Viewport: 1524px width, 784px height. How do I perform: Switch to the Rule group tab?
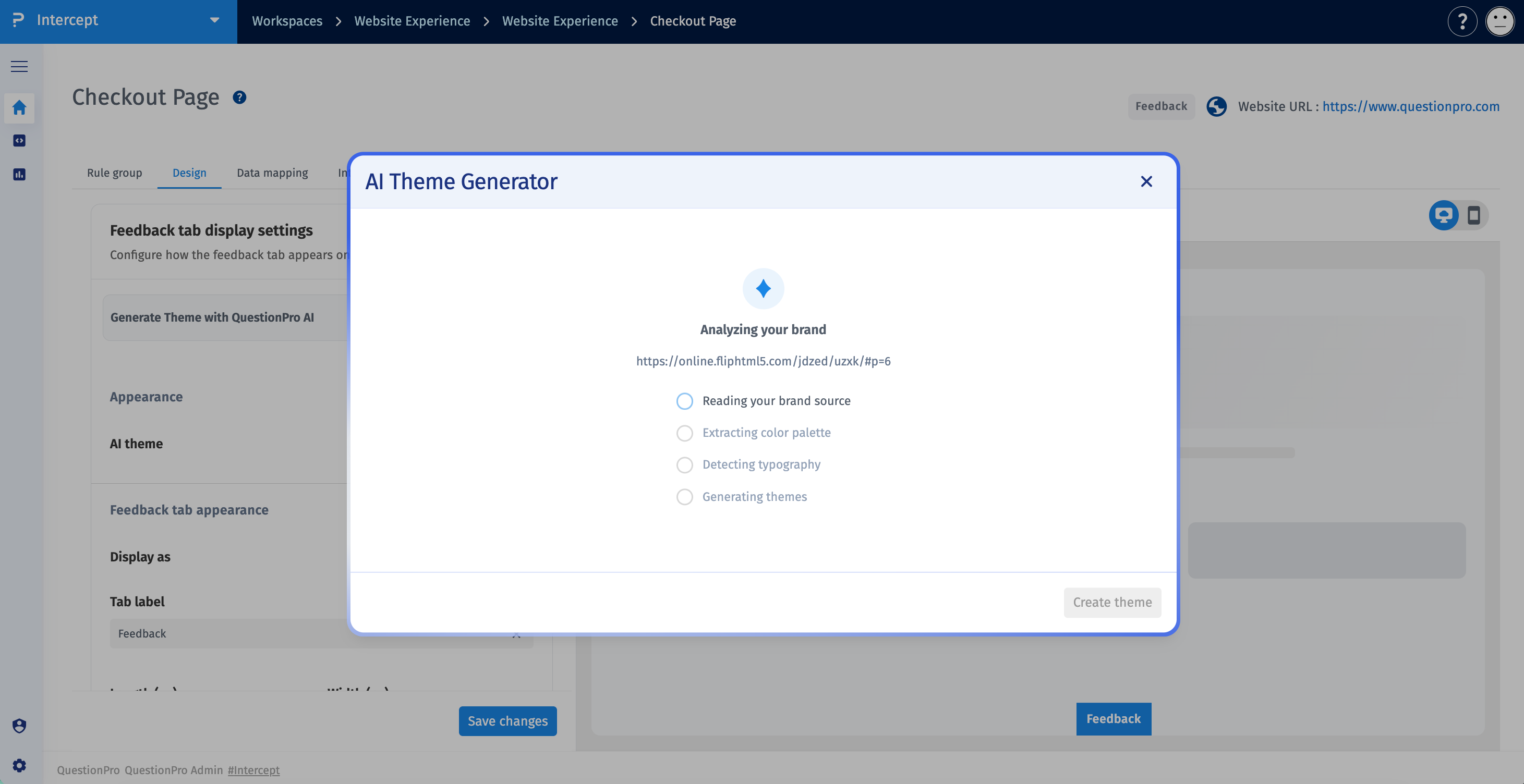tap(114, 173)
